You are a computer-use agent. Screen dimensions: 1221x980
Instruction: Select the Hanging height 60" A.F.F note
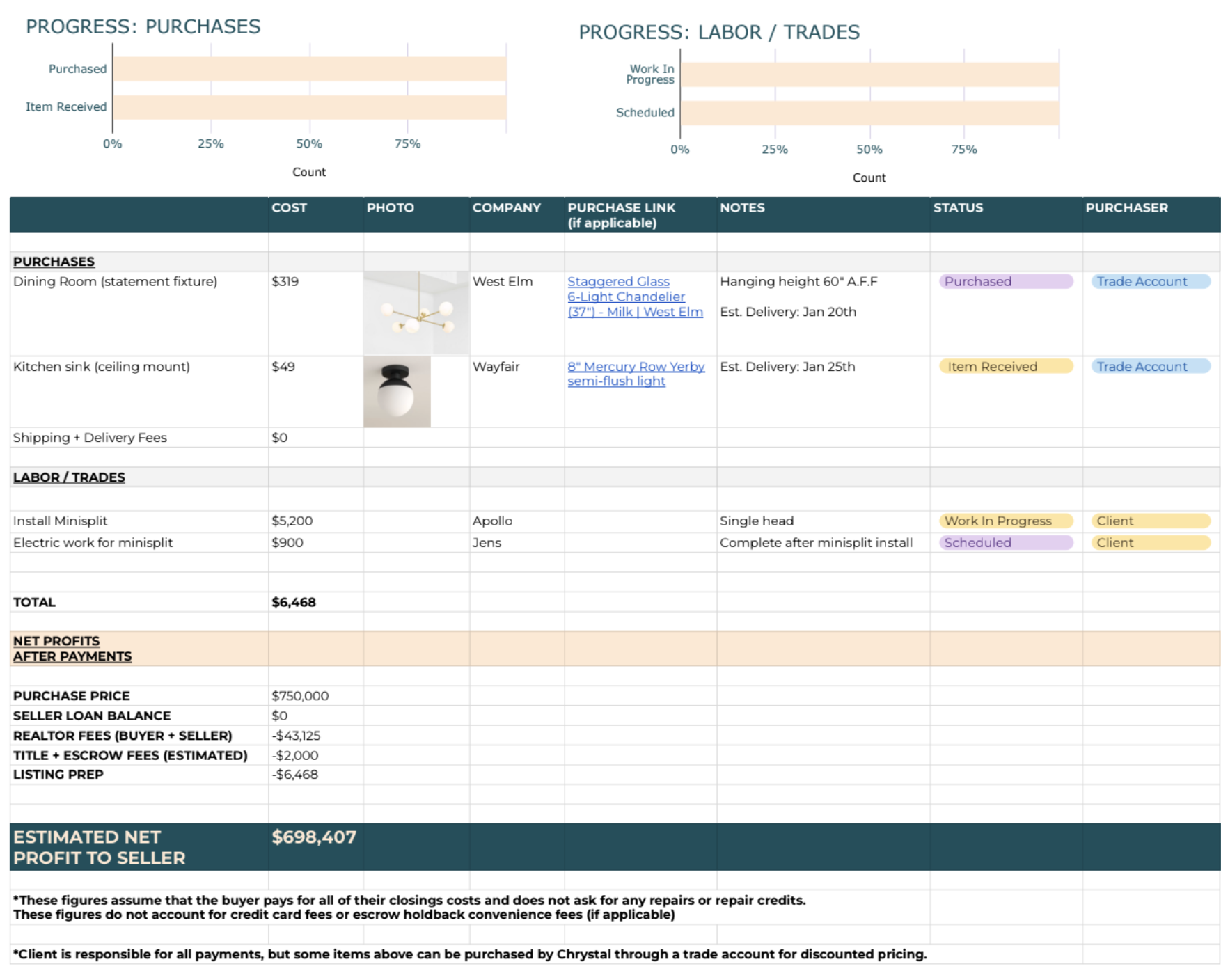(x=798, y=281)
